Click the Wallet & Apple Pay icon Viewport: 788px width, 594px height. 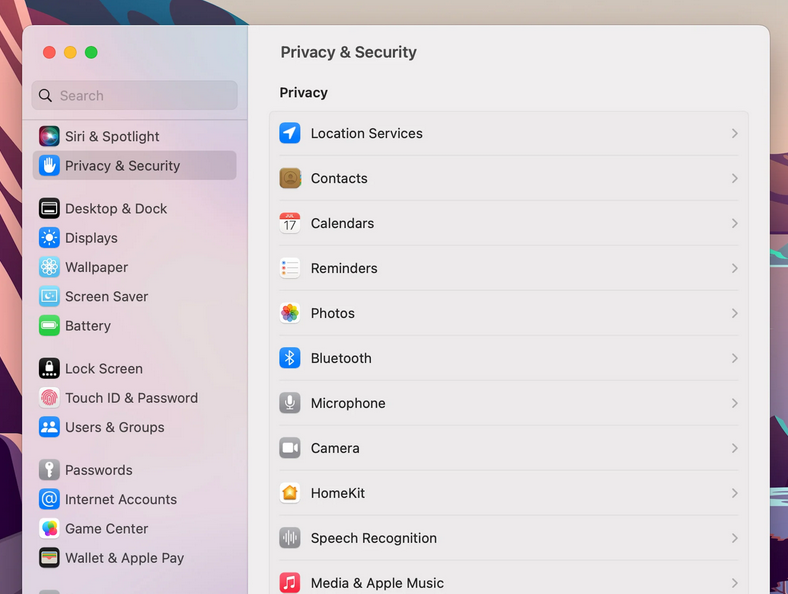(x=49, y=558)
